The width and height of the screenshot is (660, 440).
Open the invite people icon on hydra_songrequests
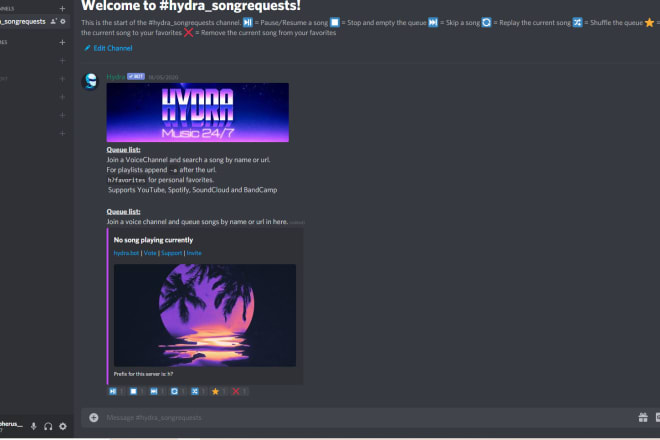click(x=53, y=21)
